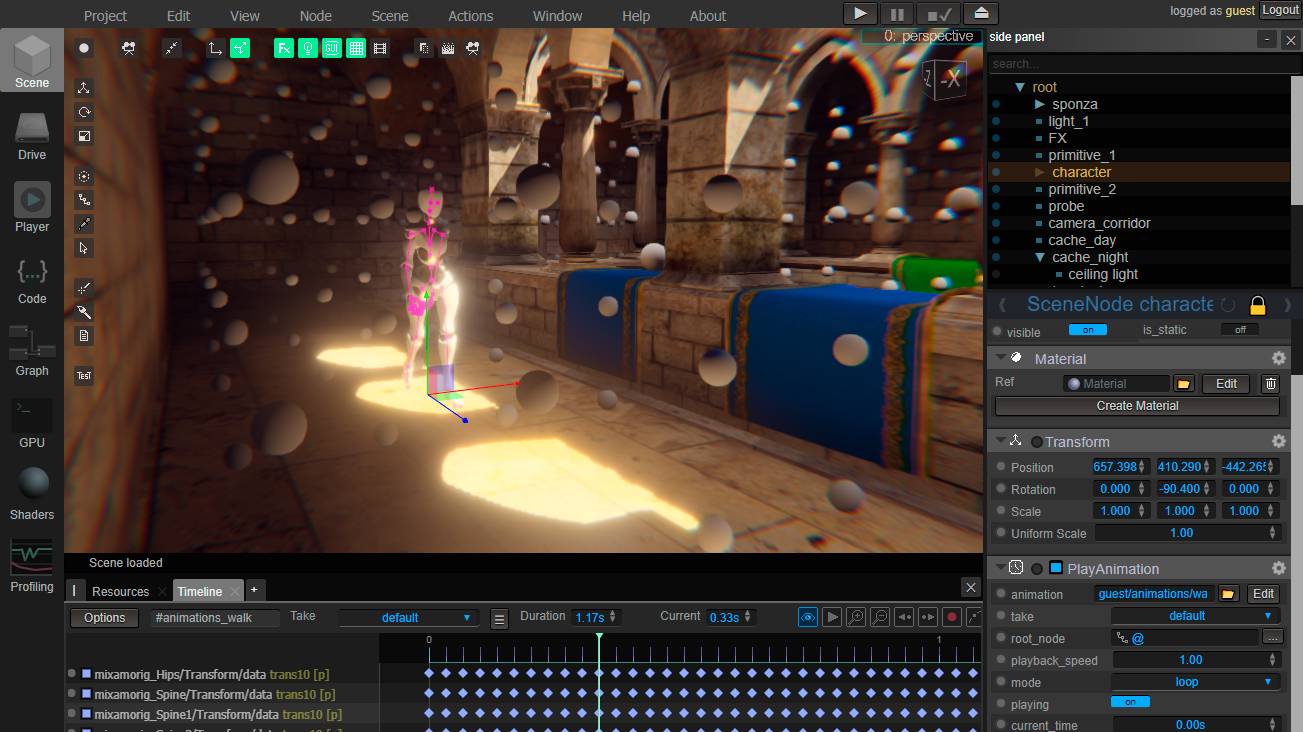1303x732 pixels.
Task: Switch to the Graph editor icon
Action: (32, 350)
